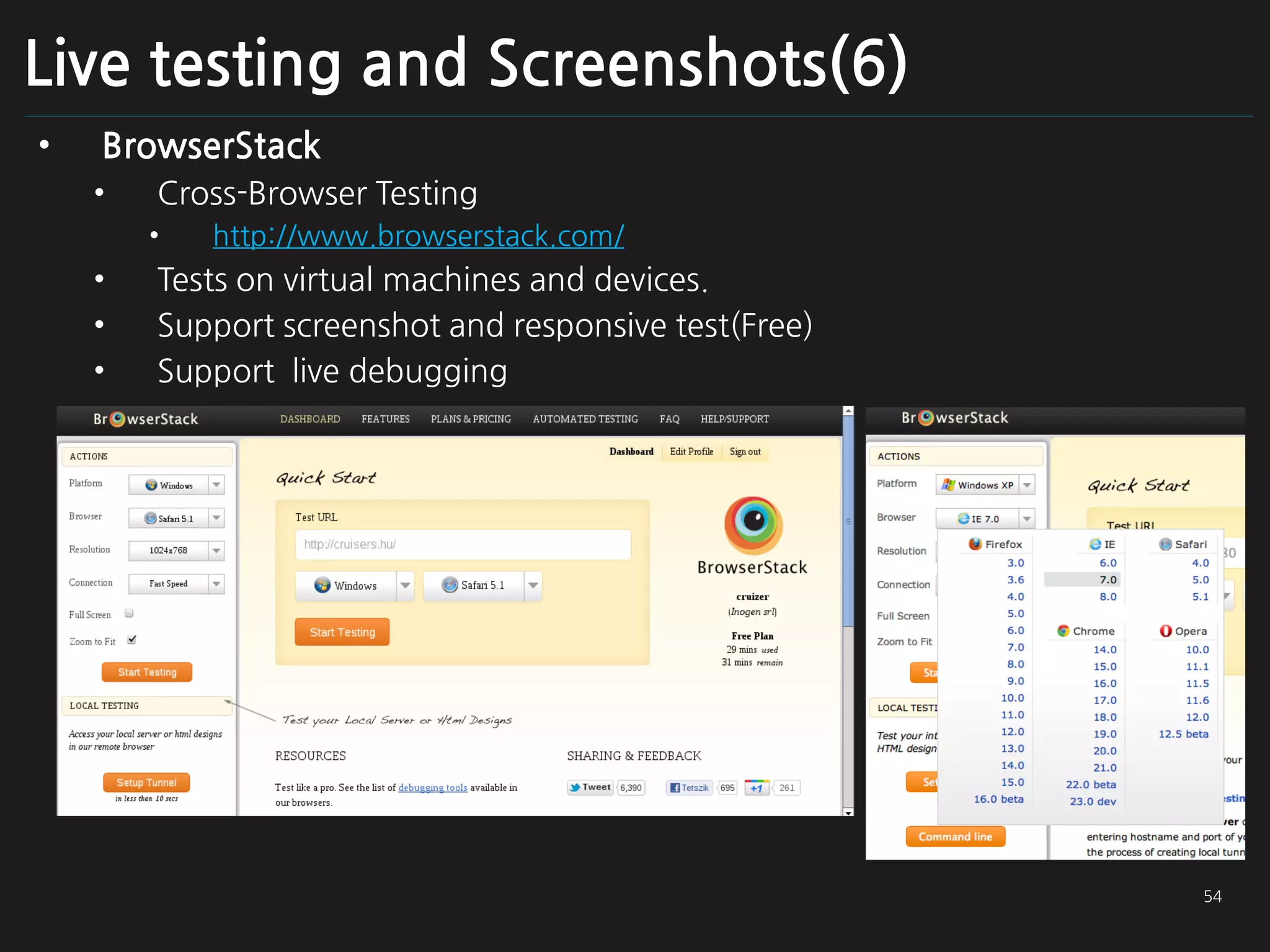Screen dimensions: 1270x952
Task: Select Chrome version 18.0
Action: point(1105,717)
